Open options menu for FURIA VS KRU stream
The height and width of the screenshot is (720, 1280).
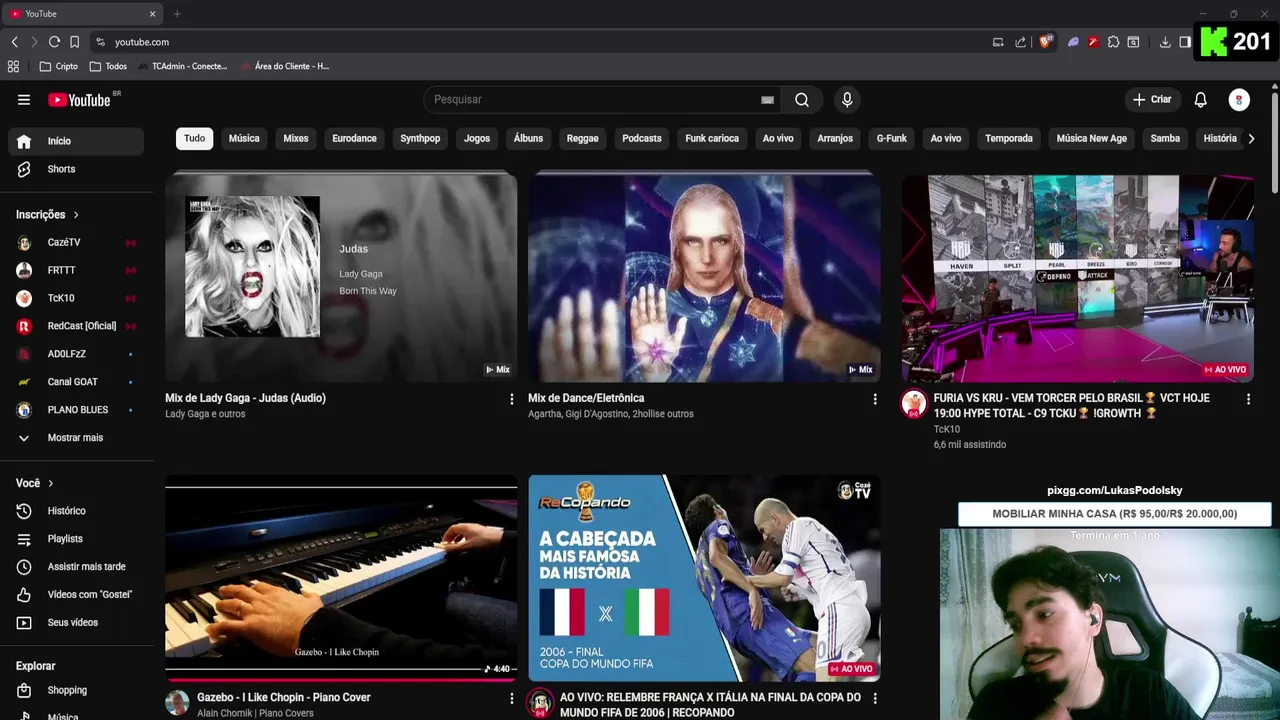click(x=1248, y=399)
